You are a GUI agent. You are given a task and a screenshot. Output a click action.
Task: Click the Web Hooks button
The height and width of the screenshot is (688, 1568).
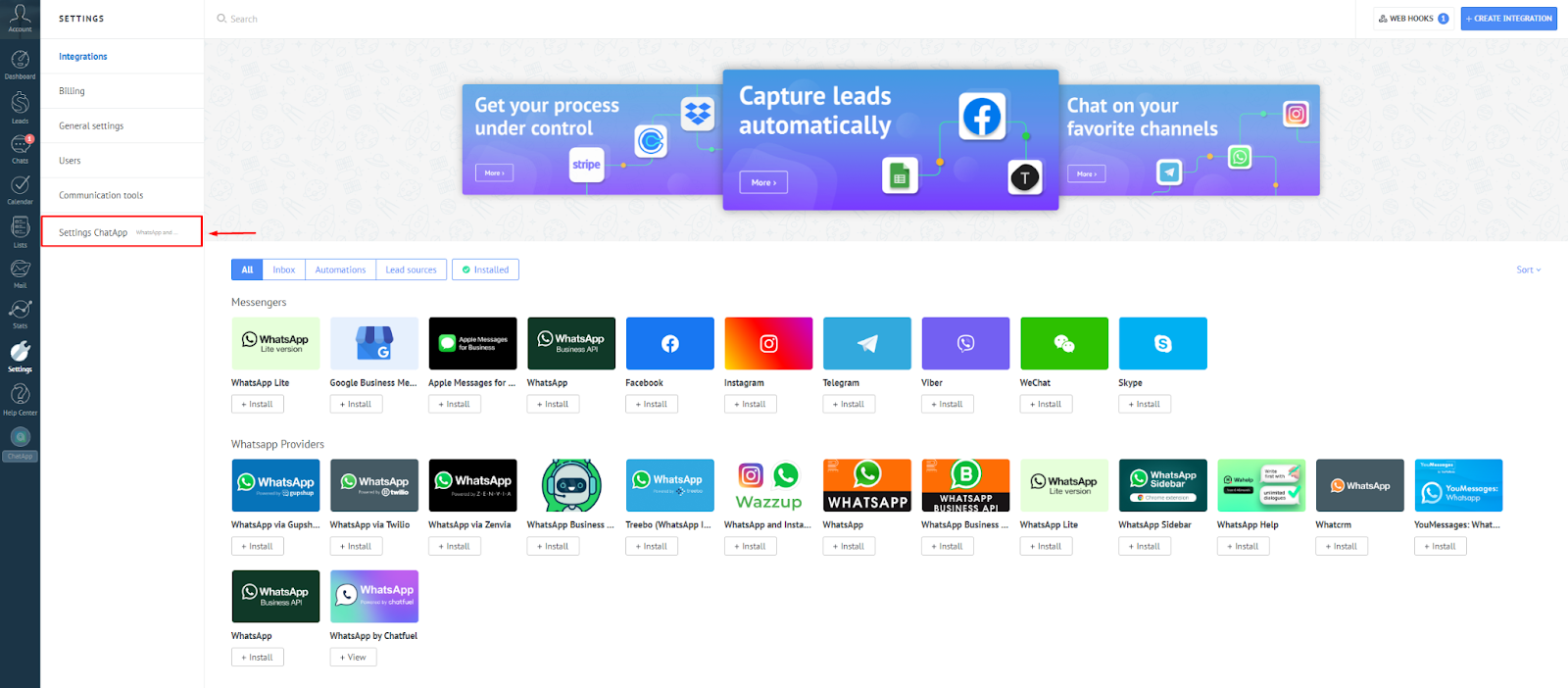coord(1413,19)
